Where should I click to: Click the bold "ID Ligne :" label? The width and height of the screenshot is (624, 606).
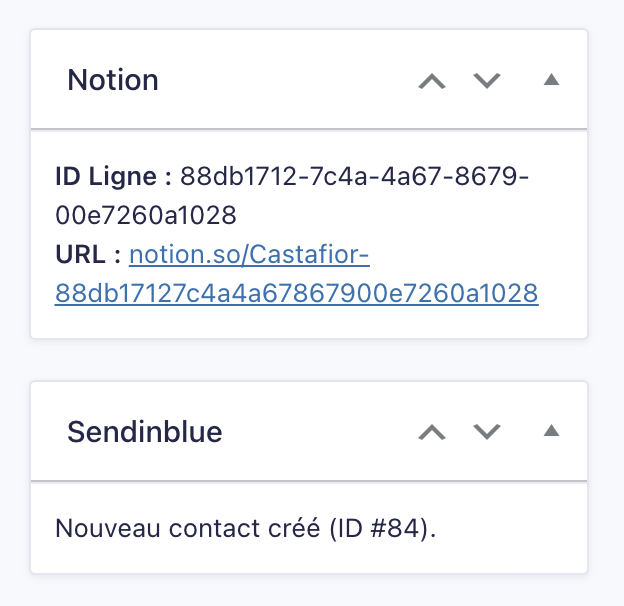pyautogui.click(x=113, y=177)
